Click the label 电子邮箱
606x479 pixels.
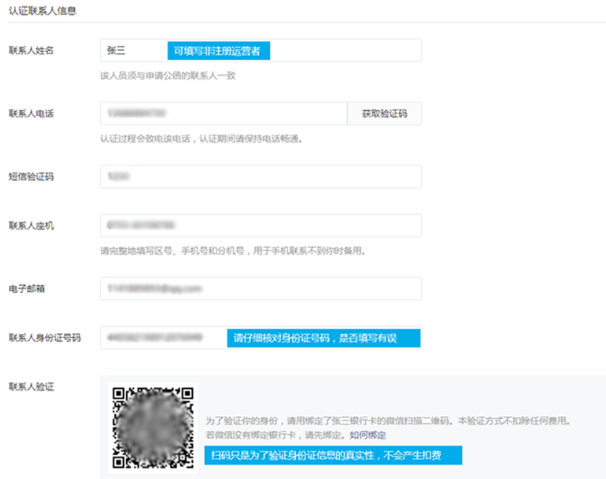pos(27,288)
